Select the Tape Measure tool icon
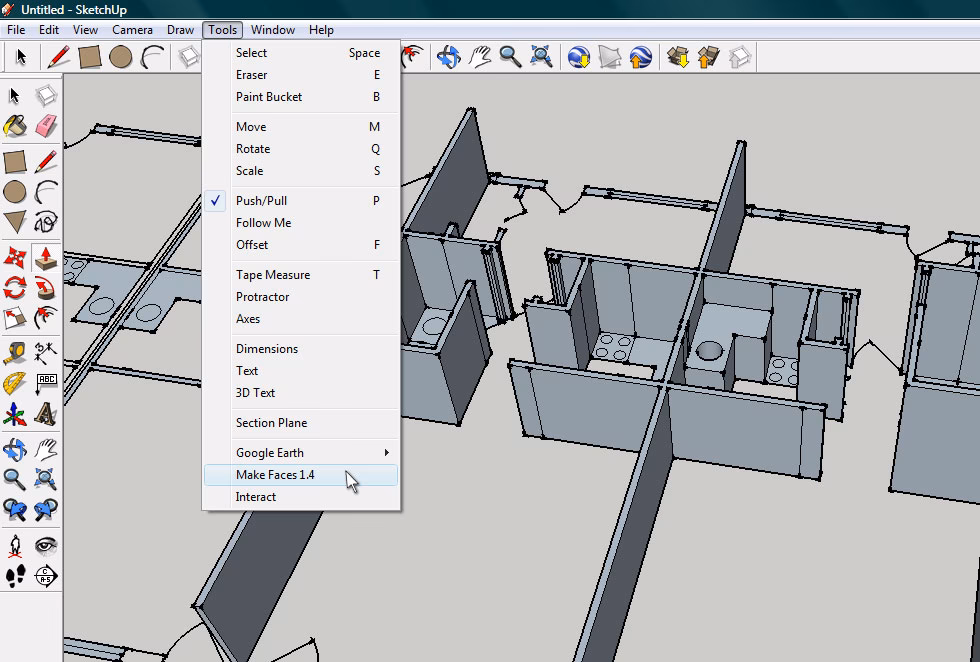 15,352
